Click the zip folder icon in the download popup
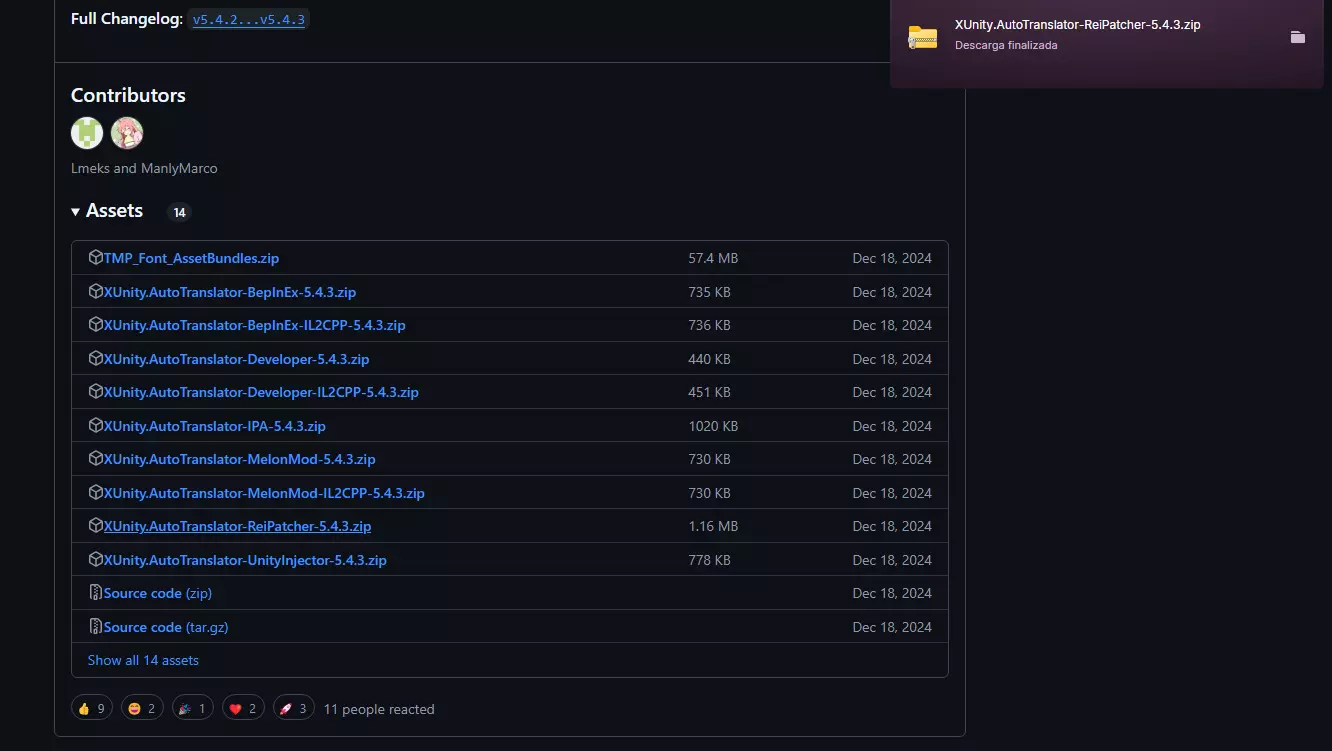 922,37
